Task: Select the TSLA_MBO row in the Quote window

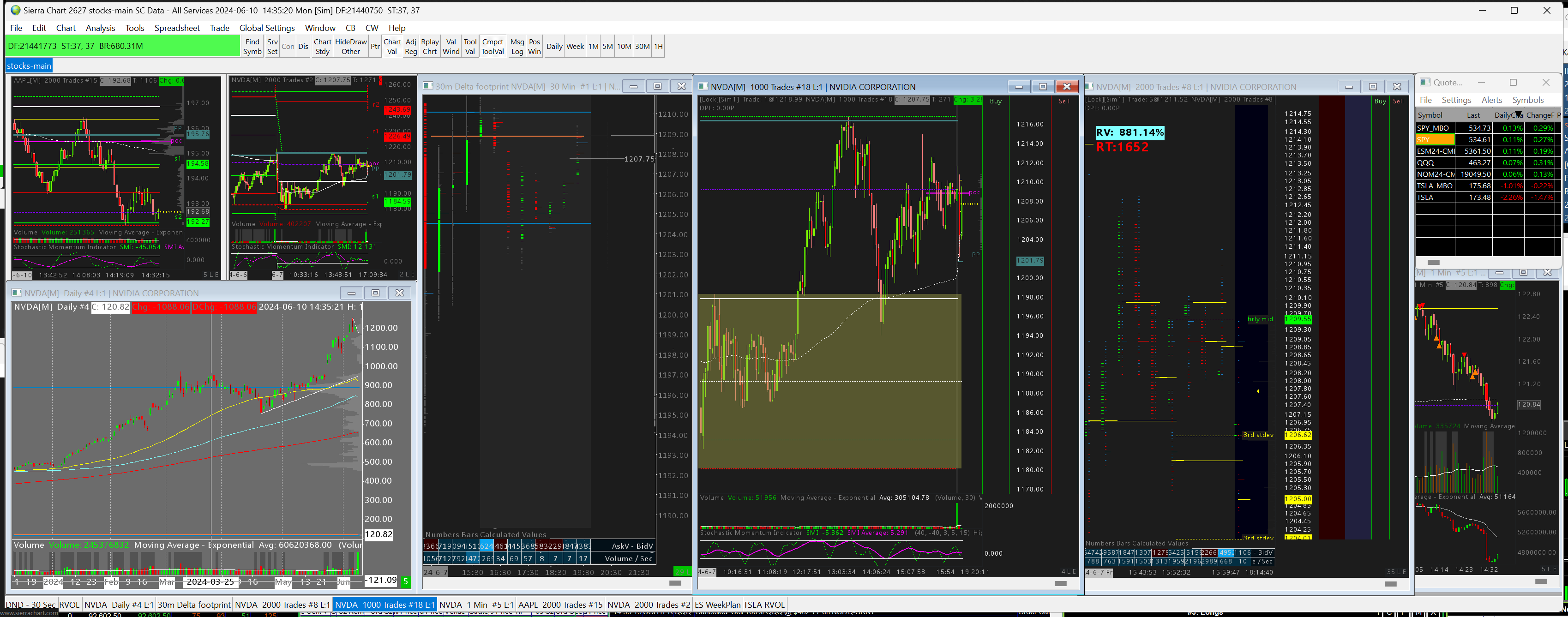Action: (1488, 186)
